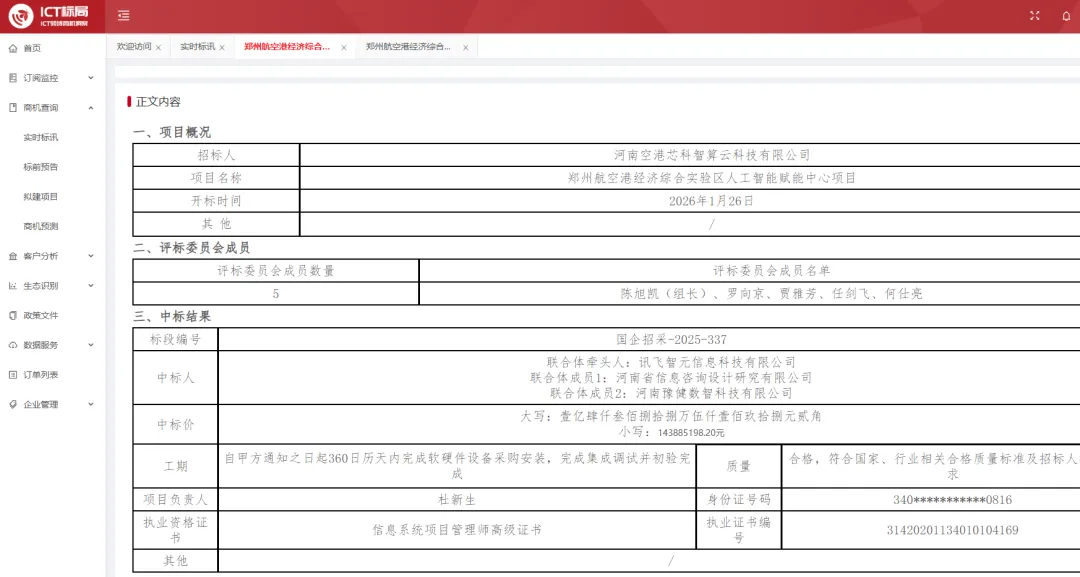Collapse the sidebar with the hamburger icon
The height and width of the screenshot is (577, 1080).
coord(123,16)
